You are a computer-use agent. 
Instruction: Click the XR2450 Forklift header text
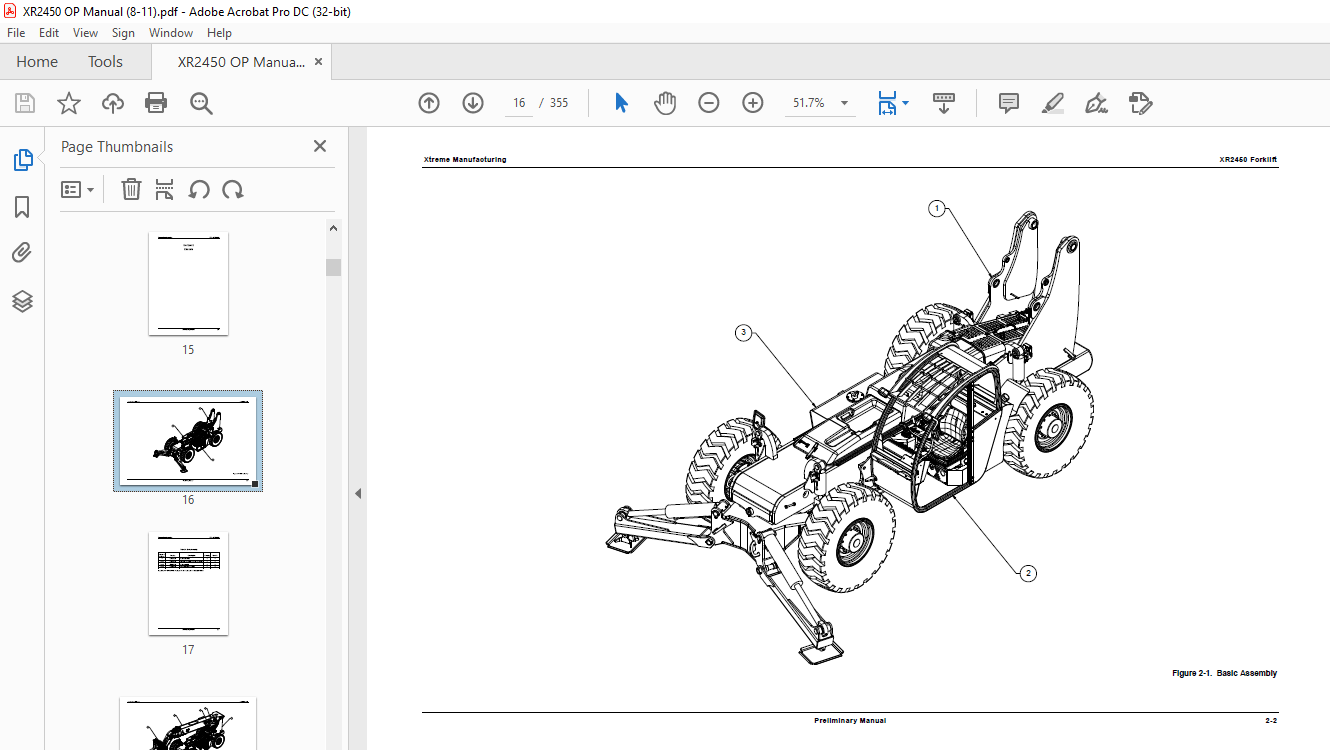[1248, 160]
